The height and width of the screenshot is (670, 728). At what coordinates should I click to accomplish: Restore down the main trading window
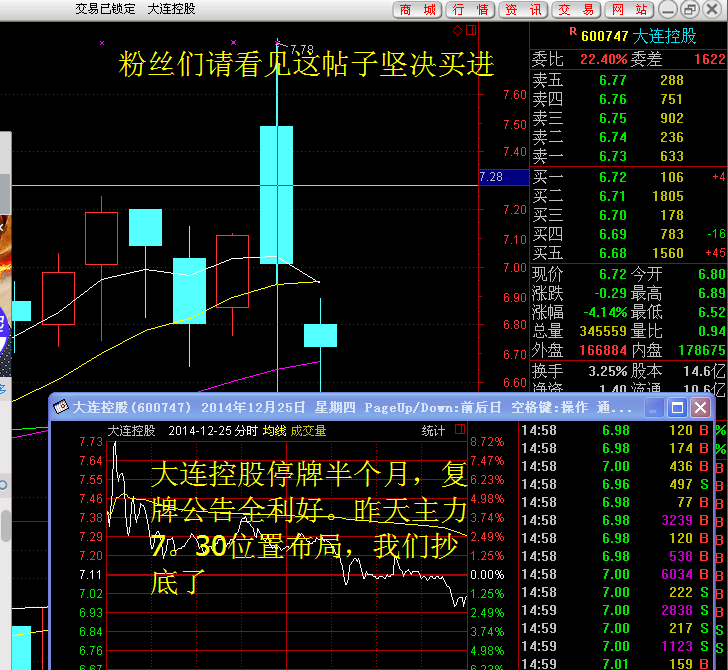pos(689,9)
